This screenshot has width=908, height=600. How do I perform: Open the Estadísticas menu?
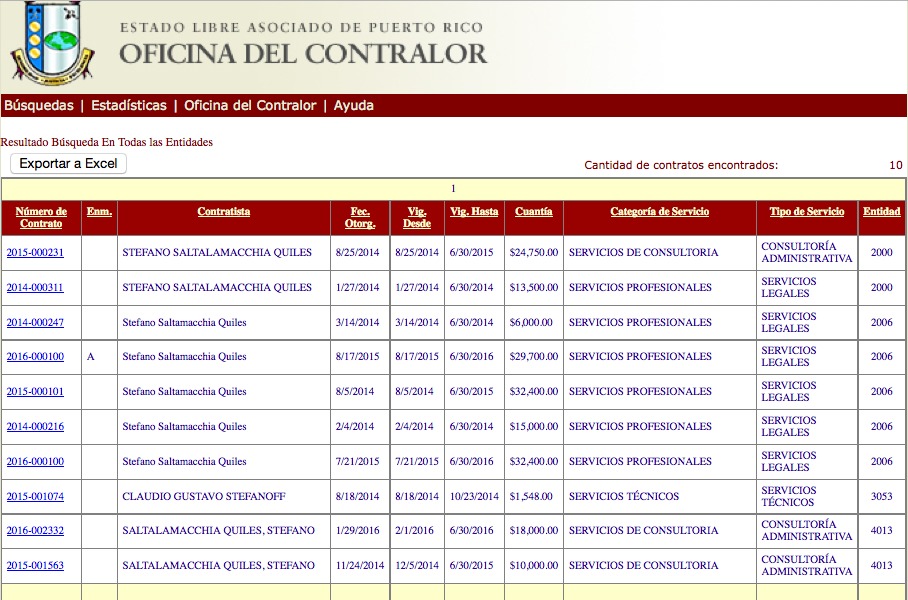pyautogui.click(x=129, y=105)
